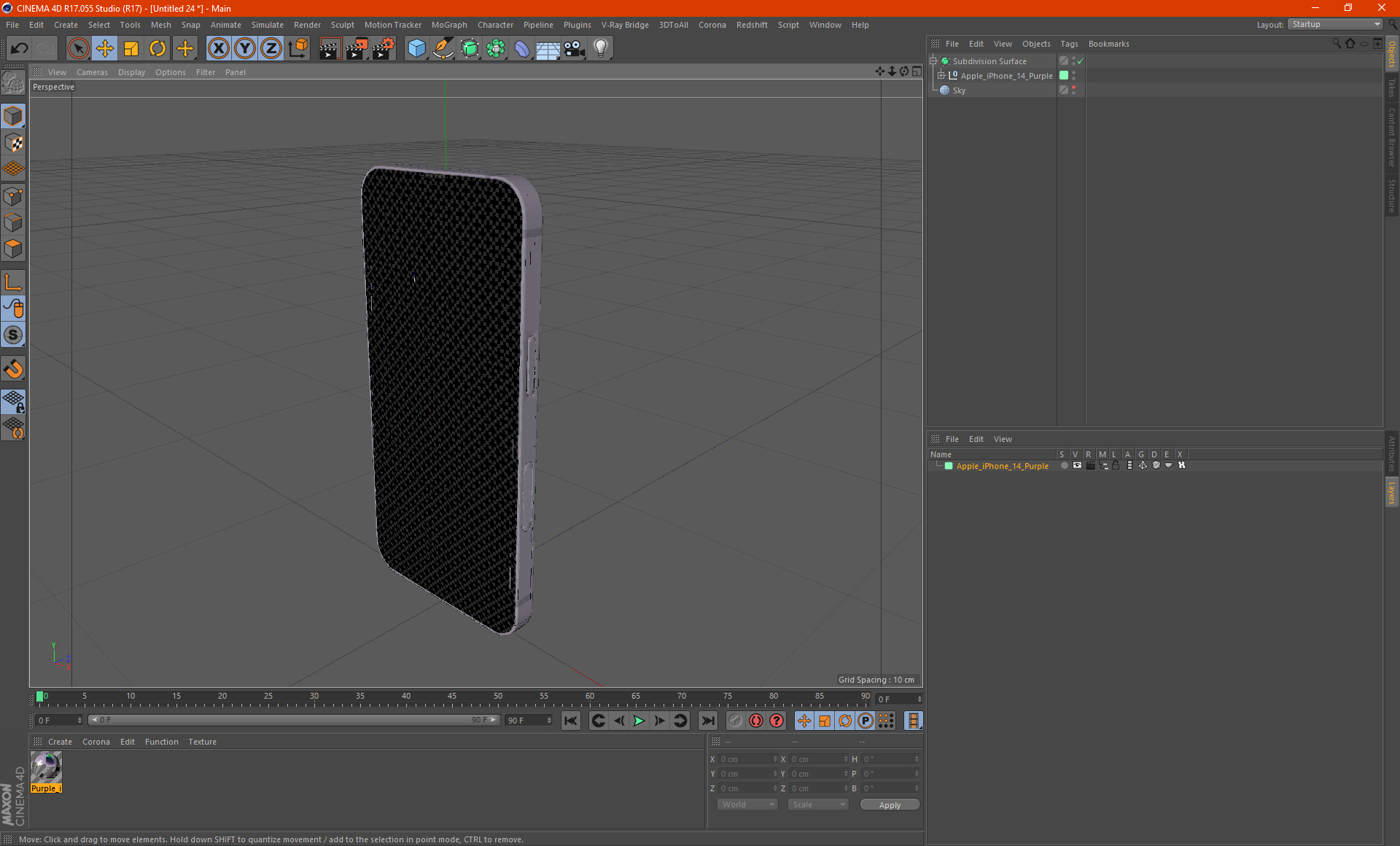
Task: Toggle Autokeying button
Action: (x=756, y=721)
